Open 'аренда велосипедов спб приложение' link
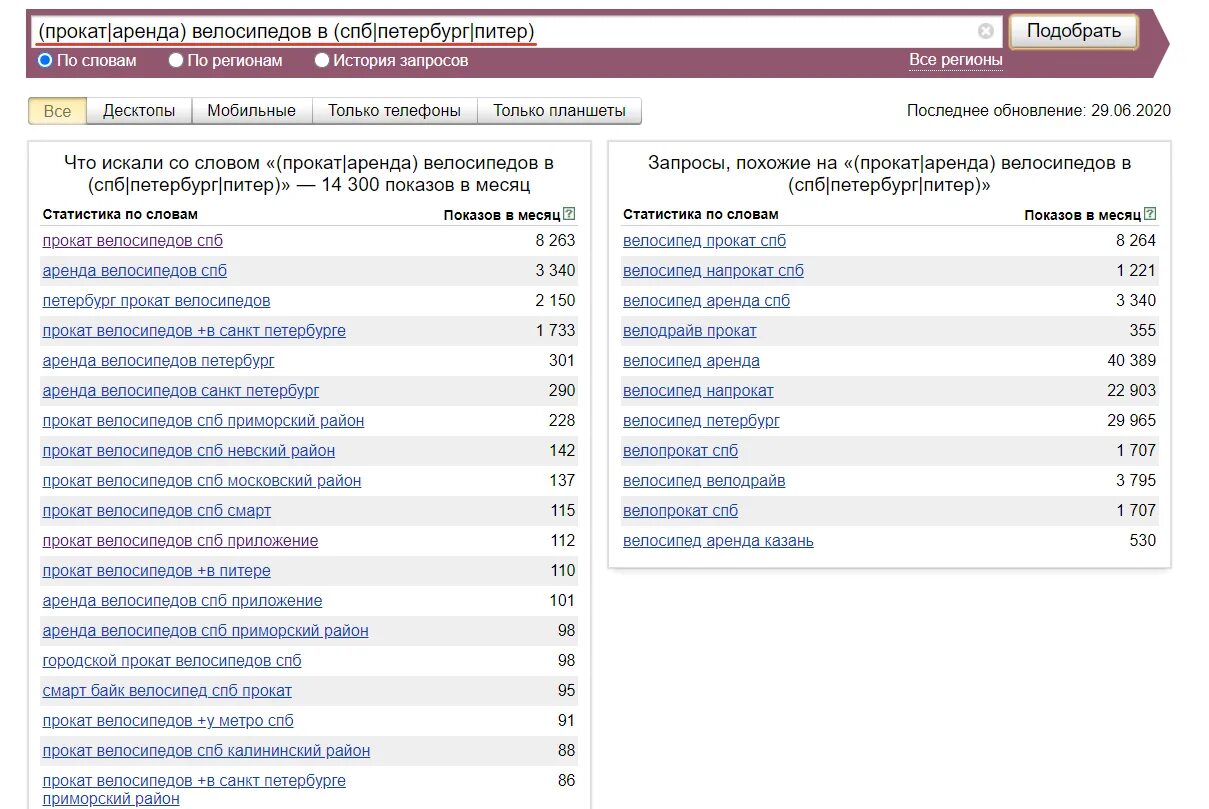The height and width of the screenshot is (809, 1209). coord(182,601)
